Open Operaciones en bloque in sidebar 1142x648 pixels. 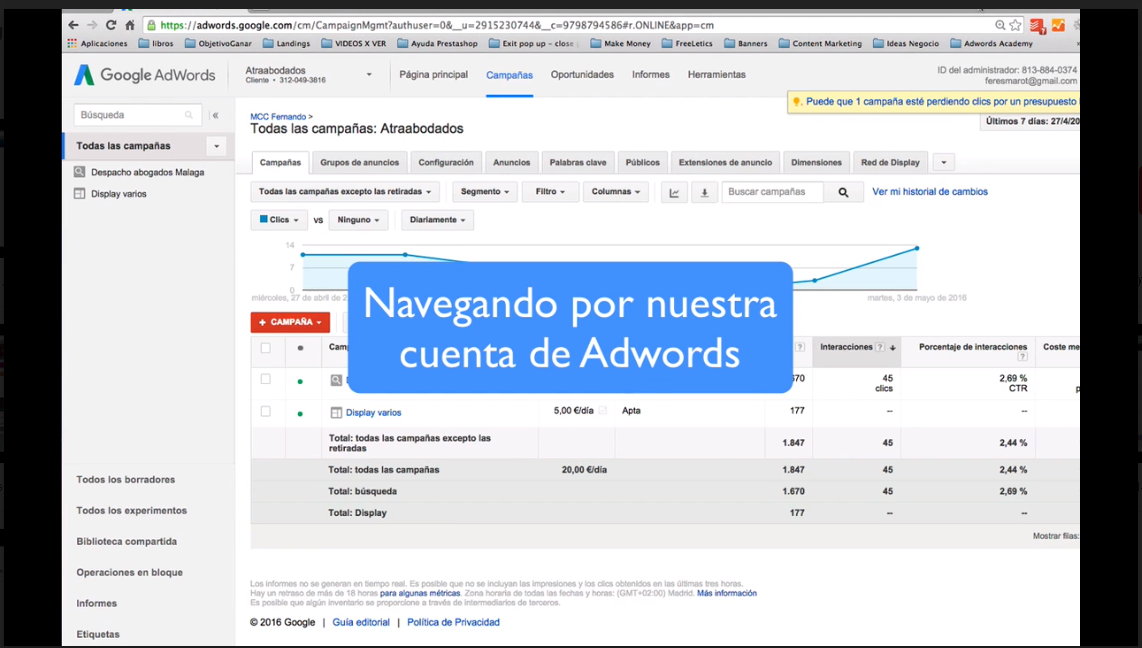[x=130, y=573]
